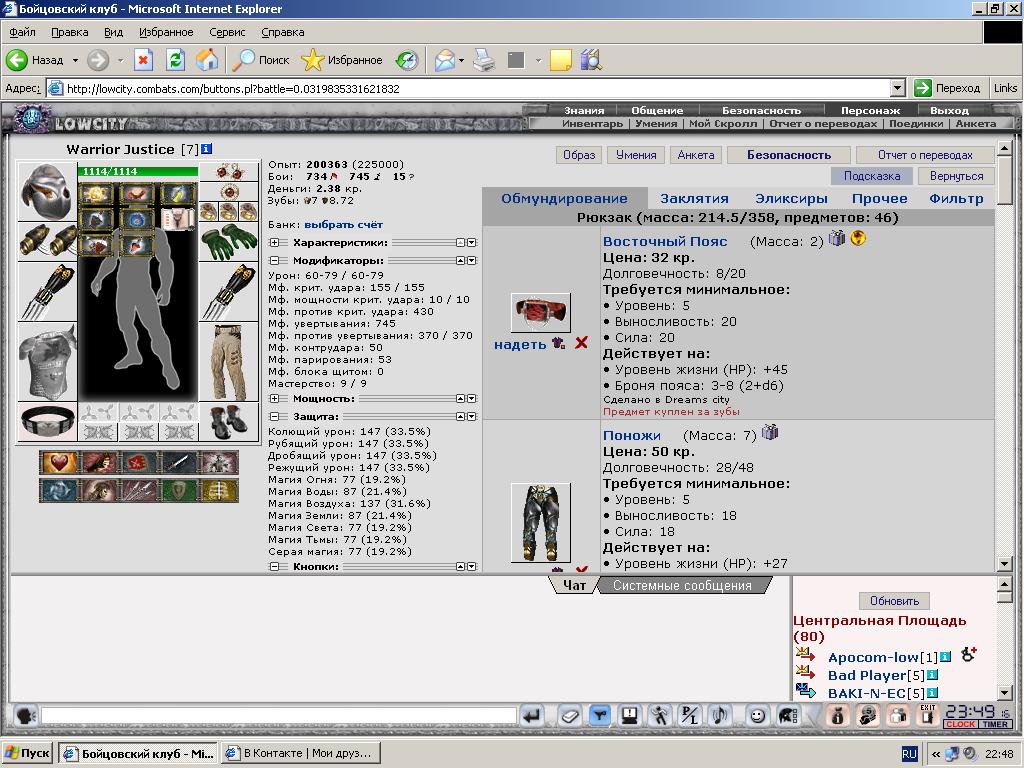Move Модификаторы section down with arrow
1024x768 pixels.
click(x=472, y=261)
